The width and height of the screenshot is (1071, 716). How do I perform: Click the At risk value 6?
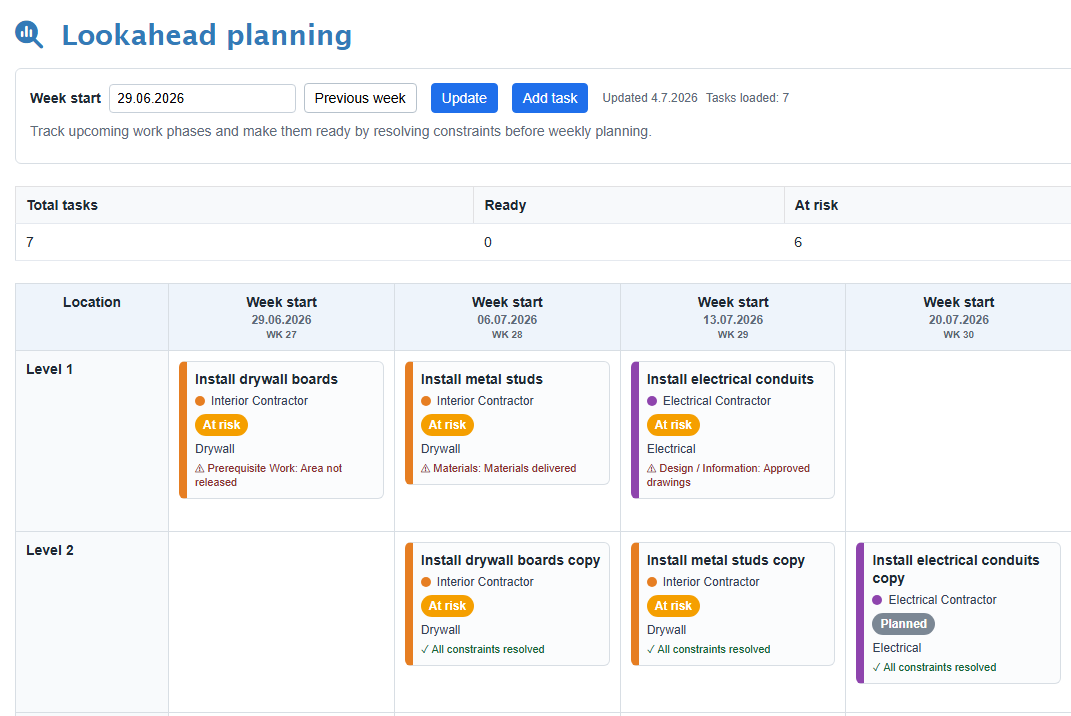(x=798, y=243)
